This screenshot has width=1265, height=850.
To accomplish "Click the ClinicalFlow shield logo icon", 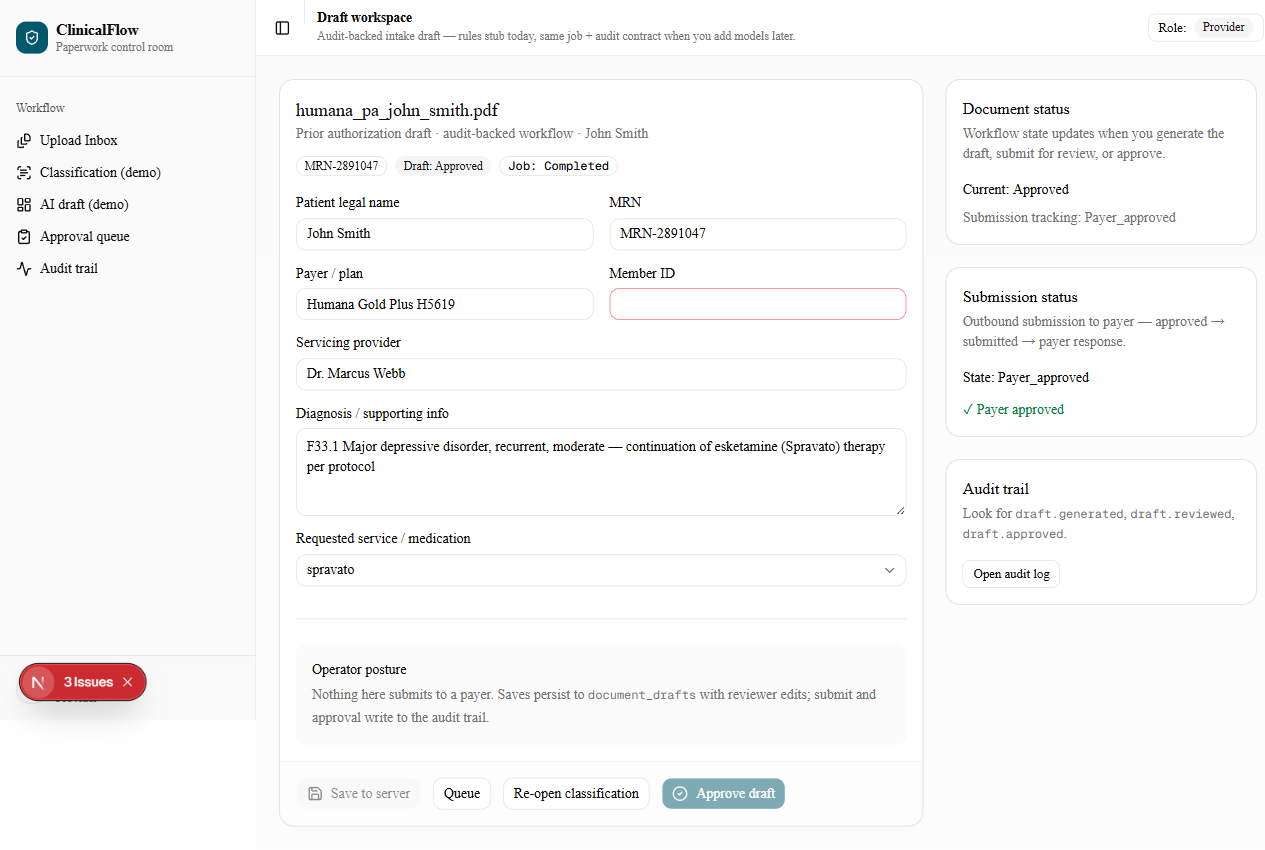I will pyautogui.click(x=32, y=38).
